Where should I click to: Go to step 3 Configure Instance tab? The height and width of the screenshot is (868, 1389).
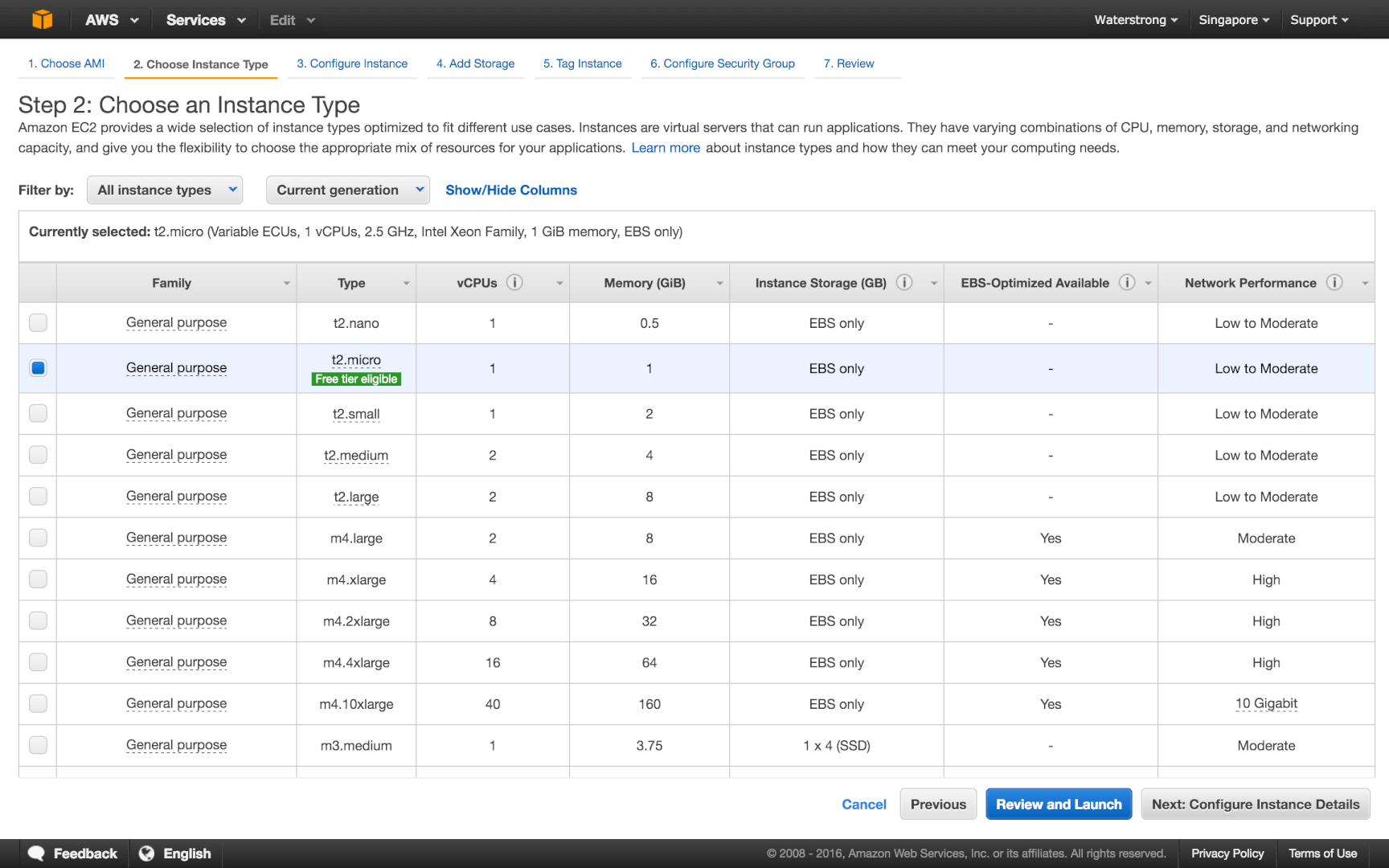[352, 63]
